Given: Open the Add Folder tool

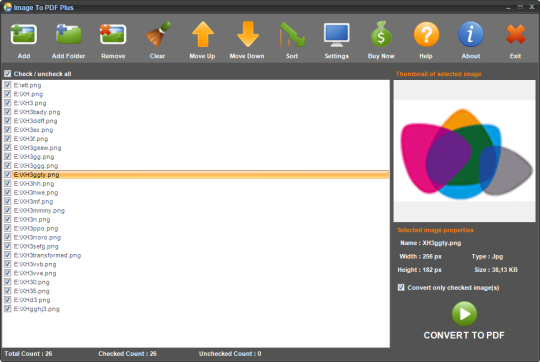Looking at the screenshot, I should (x=69, y=34).
